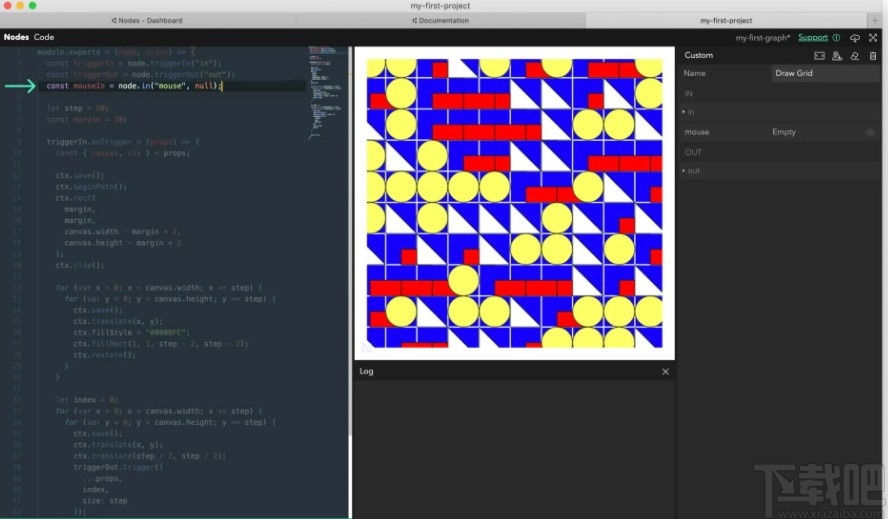Viewport: 888px width, 519px height.
Task: Click the info icon next to Support
Action: coord(836,37)
